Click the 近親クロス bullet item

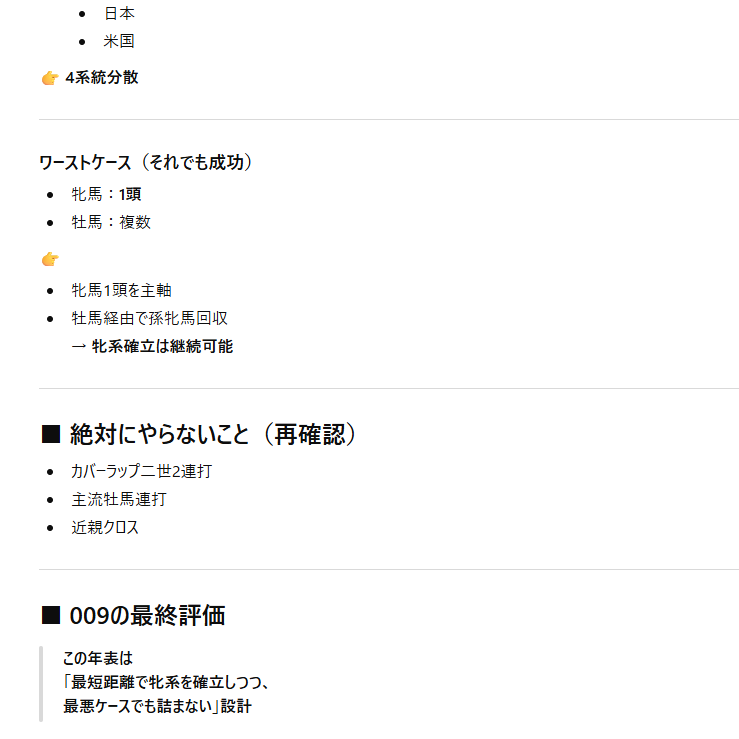[x=105, y=527]
